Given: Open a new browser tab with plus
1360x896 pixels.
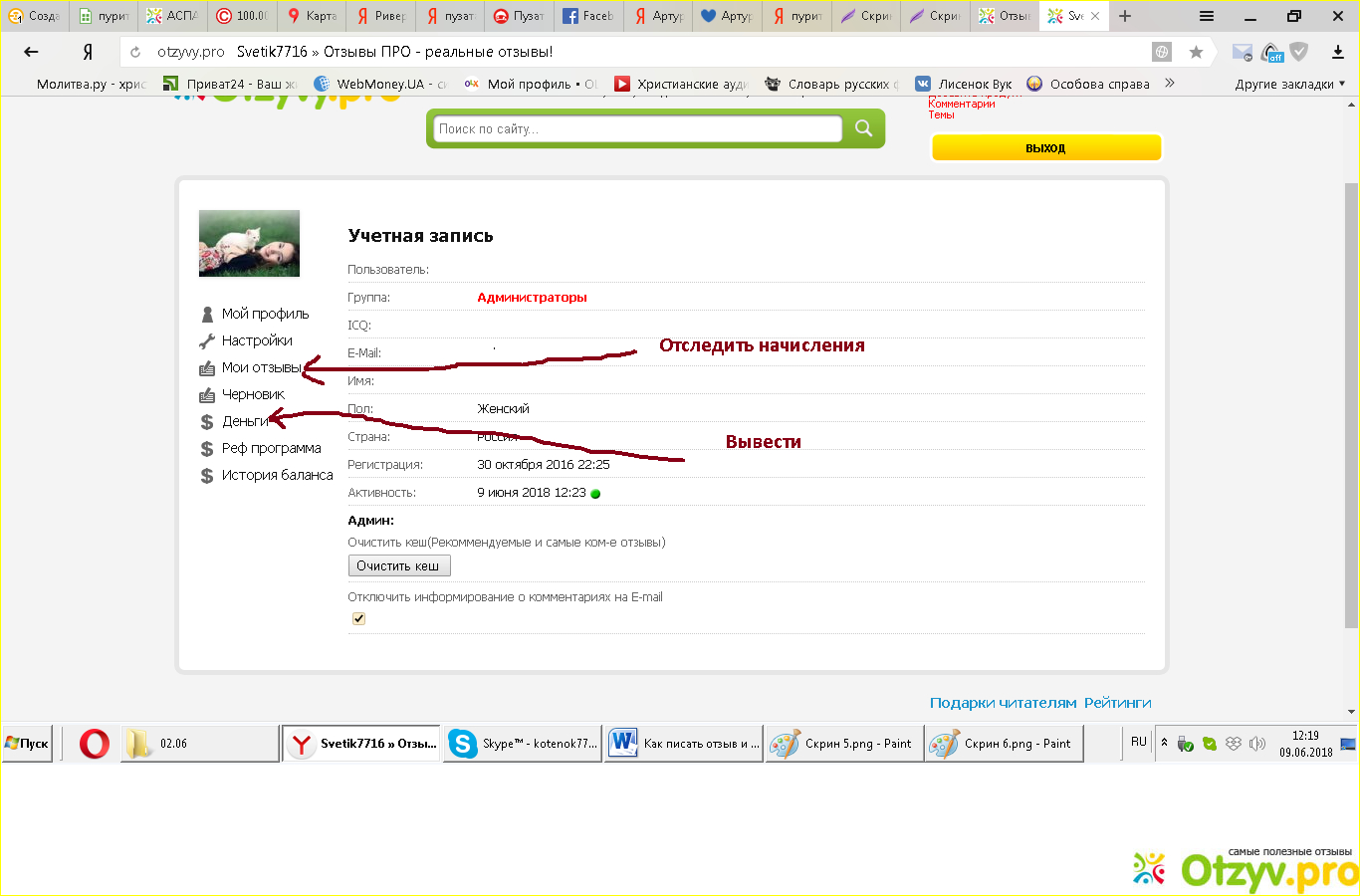Looking at the screenshot, I should click(1125, 16).
